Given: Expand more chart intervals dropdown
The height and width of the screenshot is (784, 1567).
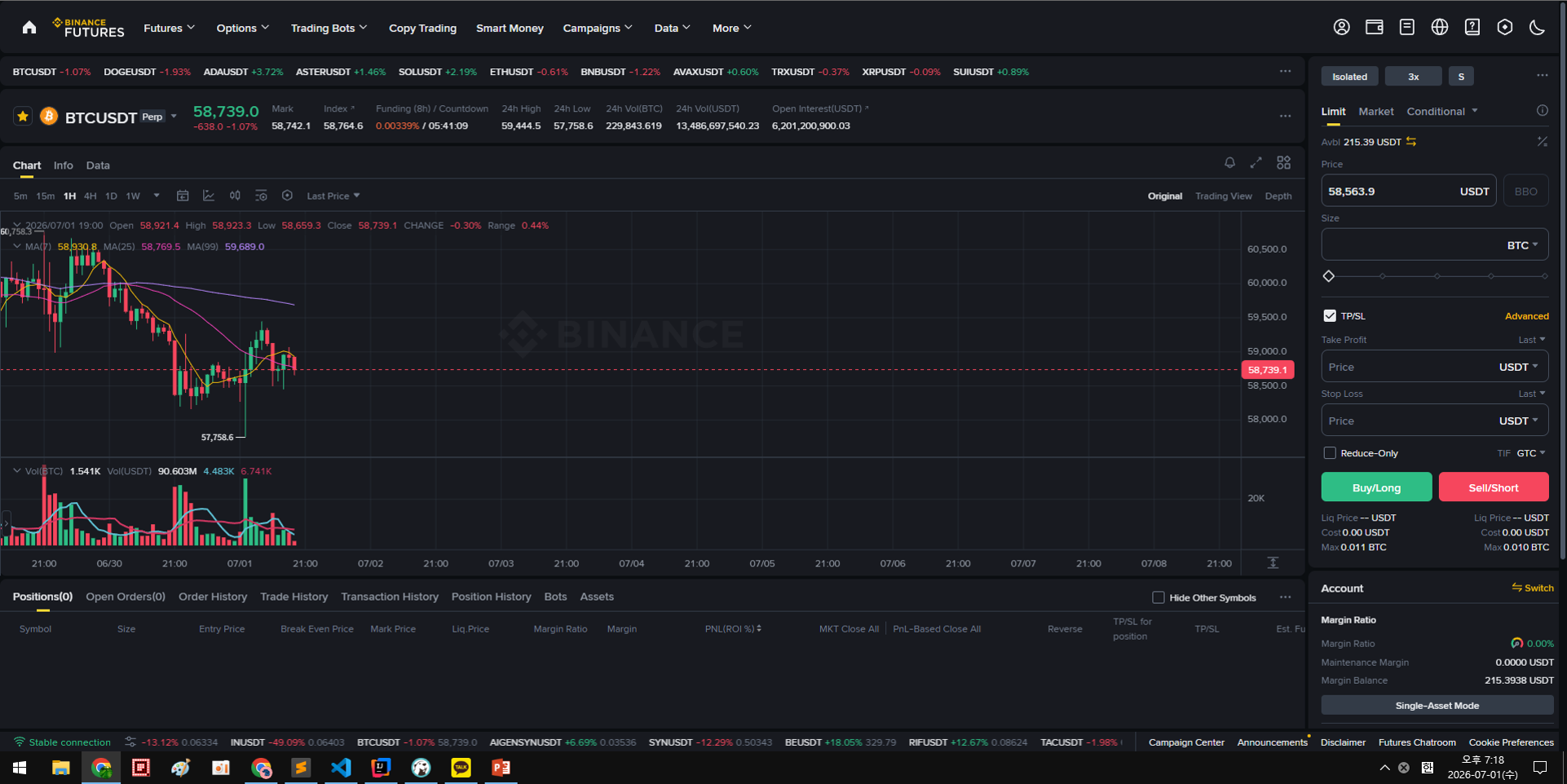Looking at the screenshot, I should pyautogui.click(x=157, y=196).
